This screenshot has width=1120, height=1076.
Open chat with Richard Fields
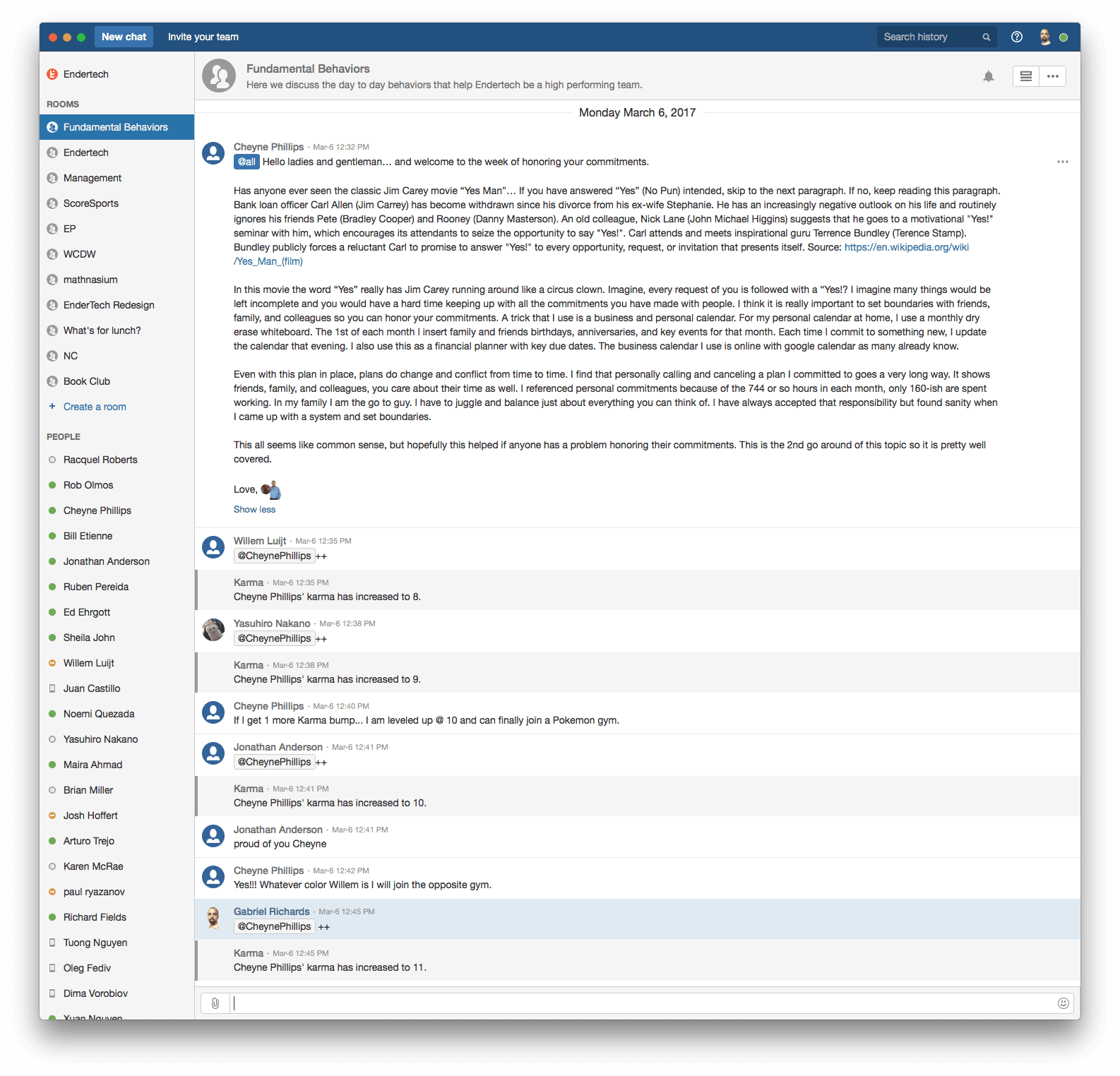(x=117, y=917)
